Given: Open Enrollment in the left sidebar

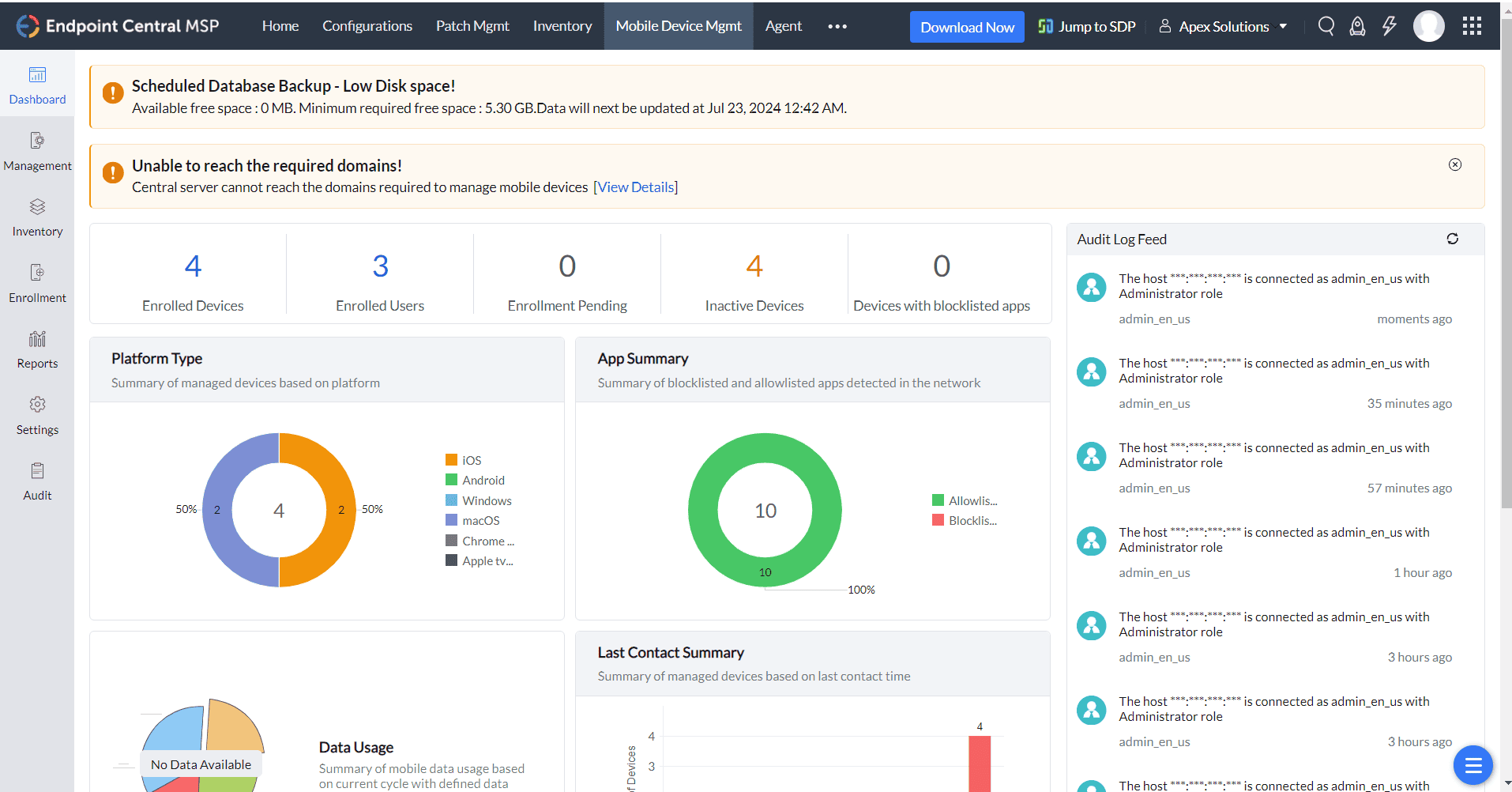Looking at the screenshot, I should pyautogui.click(x=37, y=283).
